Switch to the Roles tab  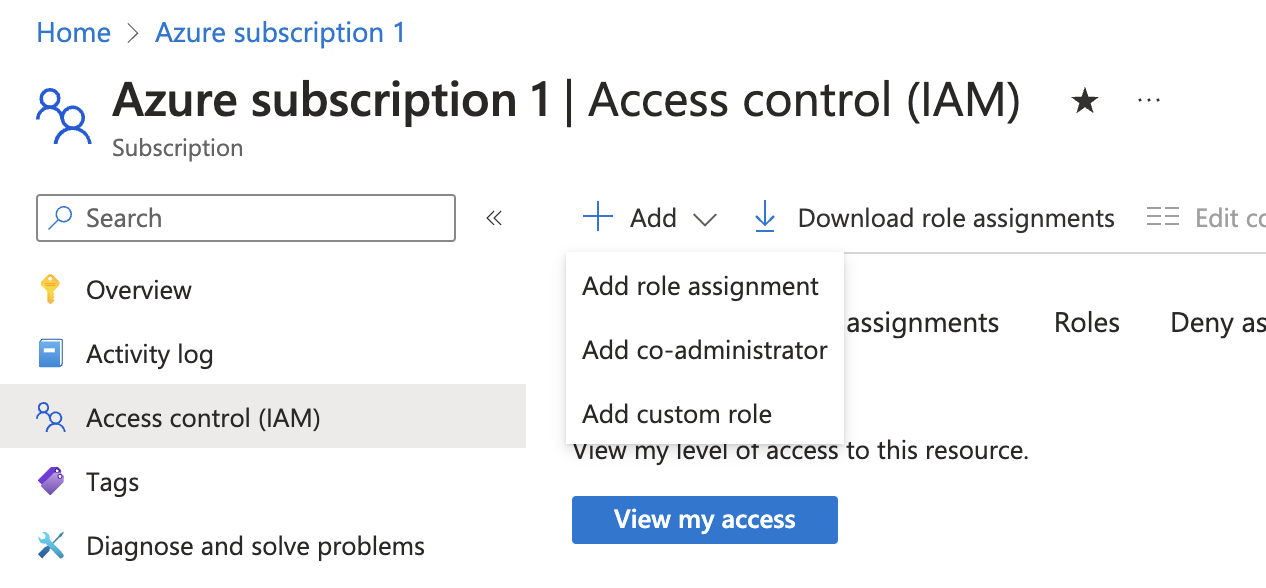click(x=1087, y=323)
